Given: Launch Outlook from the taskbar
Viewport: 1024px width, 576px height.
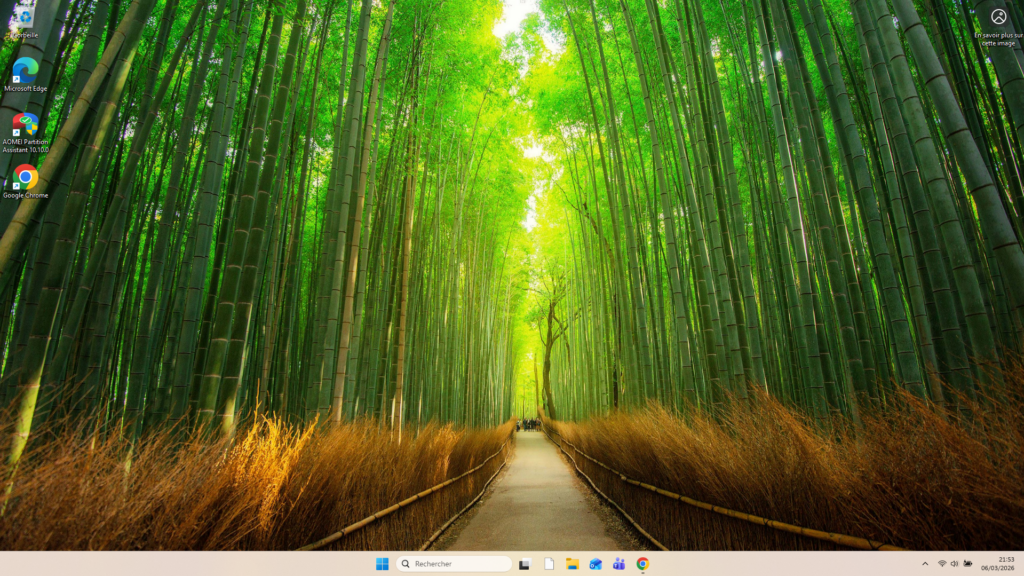Looking at the screenshot, I should [x=595, y=564].
